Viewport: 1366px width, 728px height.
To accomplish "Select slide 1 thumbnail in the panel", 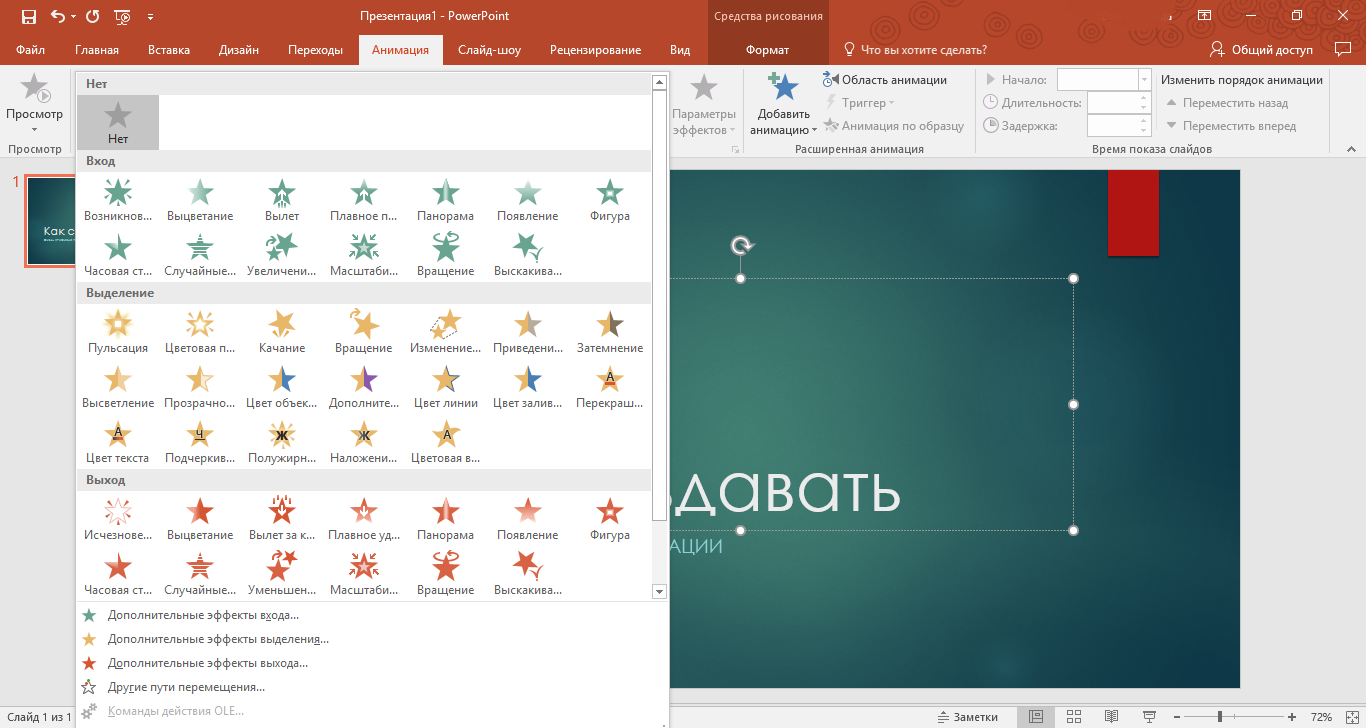I will tap(49, 223).
